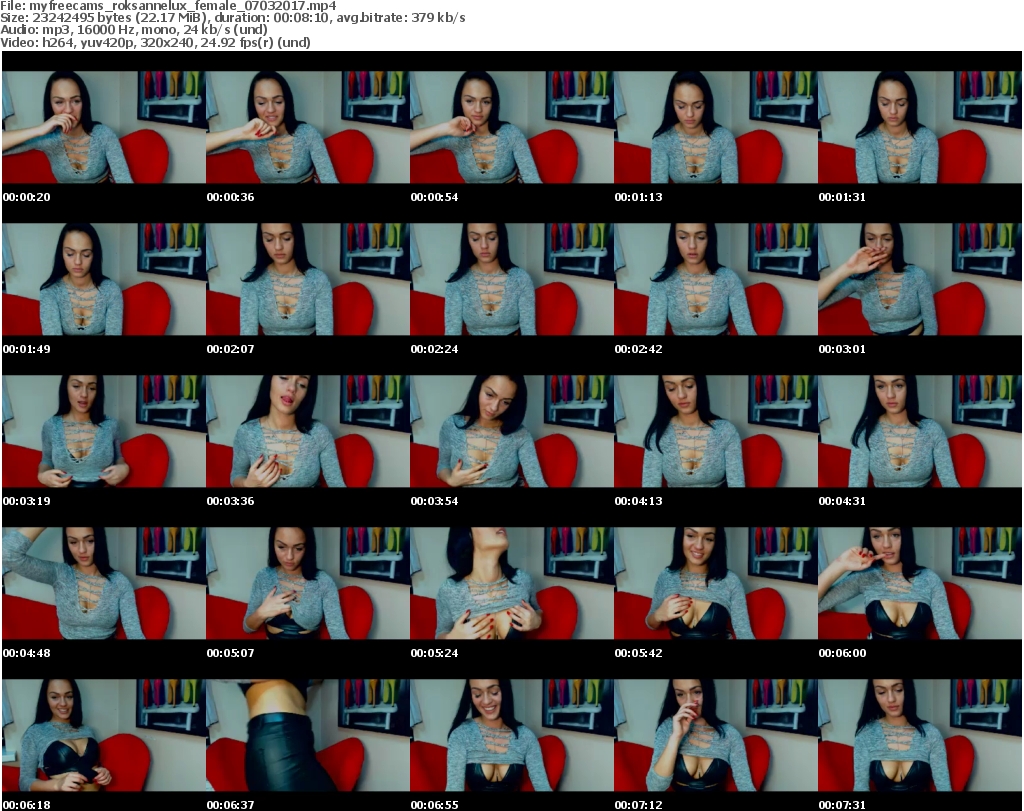Click the thumbnail above timestamp 00:00:20
The height and width of the screenshot is (811, 1024).
pos(104,127)
